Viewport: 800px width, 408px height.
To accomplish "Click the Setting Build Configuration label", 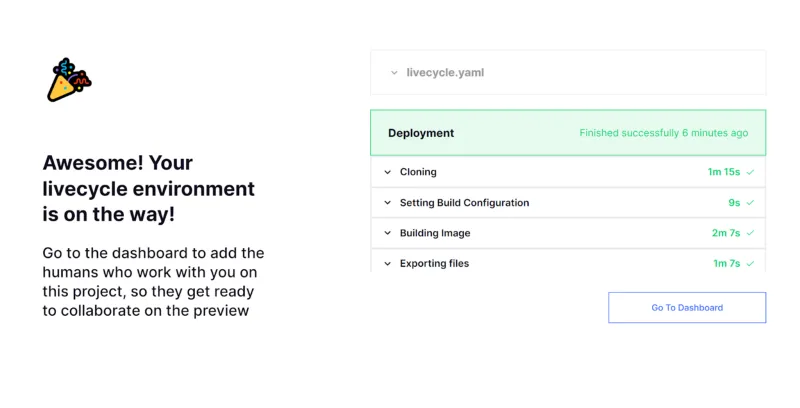I will pos(464,202).
